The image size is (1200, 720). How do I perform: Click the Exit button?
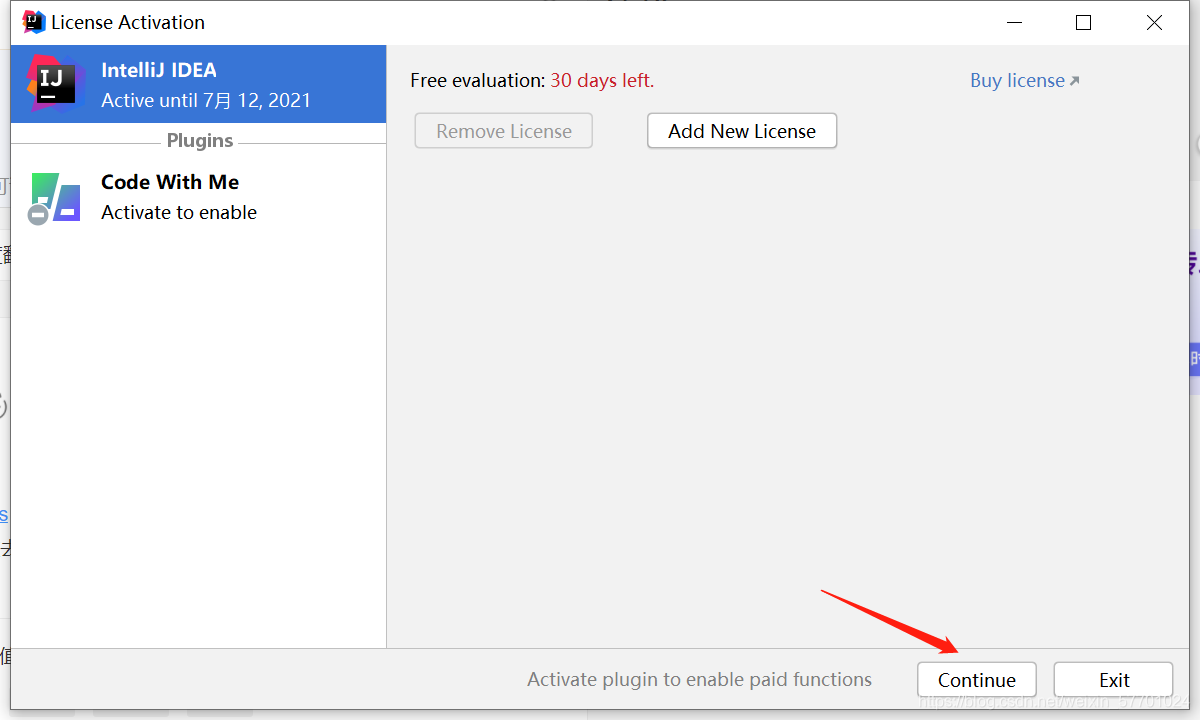point(1113,680)
